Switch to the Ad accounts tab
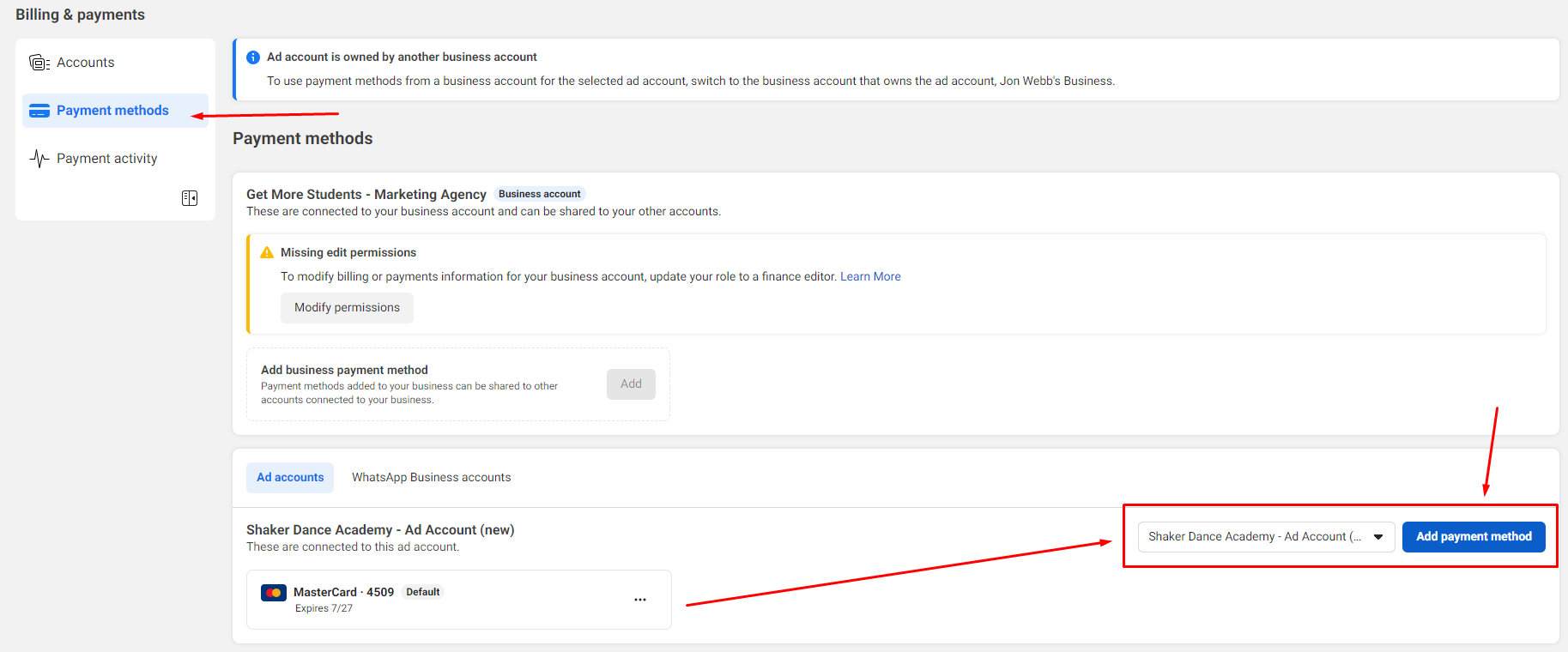This screenshot has height=652, width=1568. [x=290, y=478]
